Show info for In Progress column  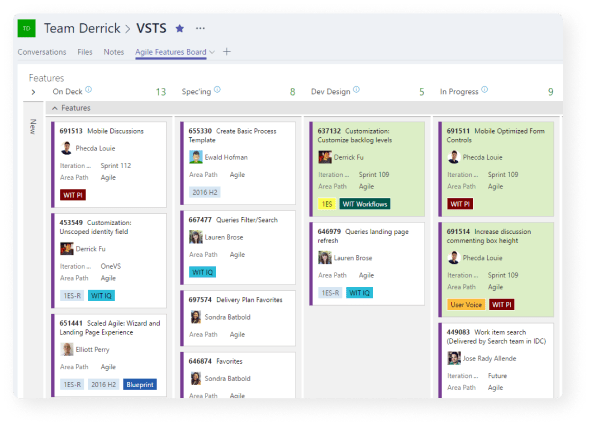point(485,90)
